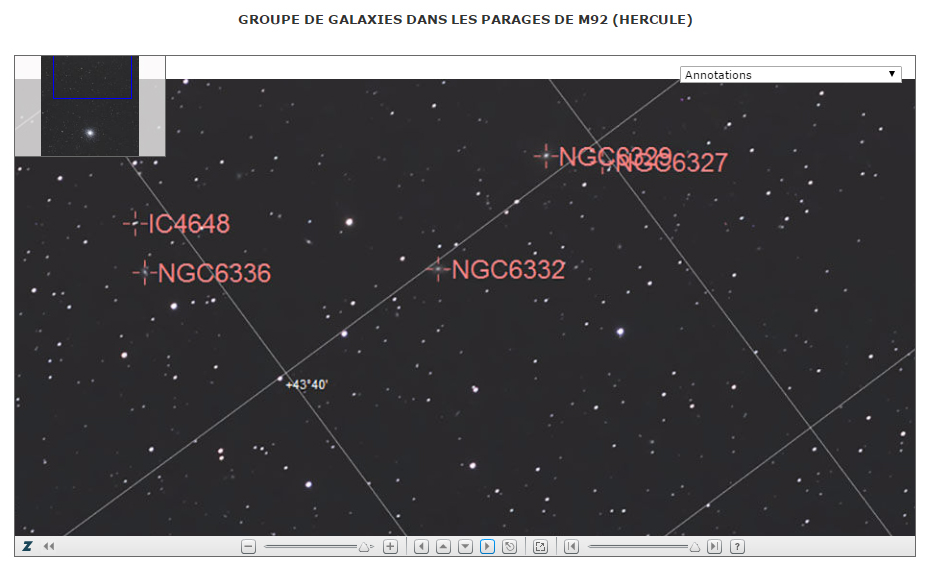The image size is (927, 572).
Task: Pan the image right with arrow button
Action: point(487,547)
